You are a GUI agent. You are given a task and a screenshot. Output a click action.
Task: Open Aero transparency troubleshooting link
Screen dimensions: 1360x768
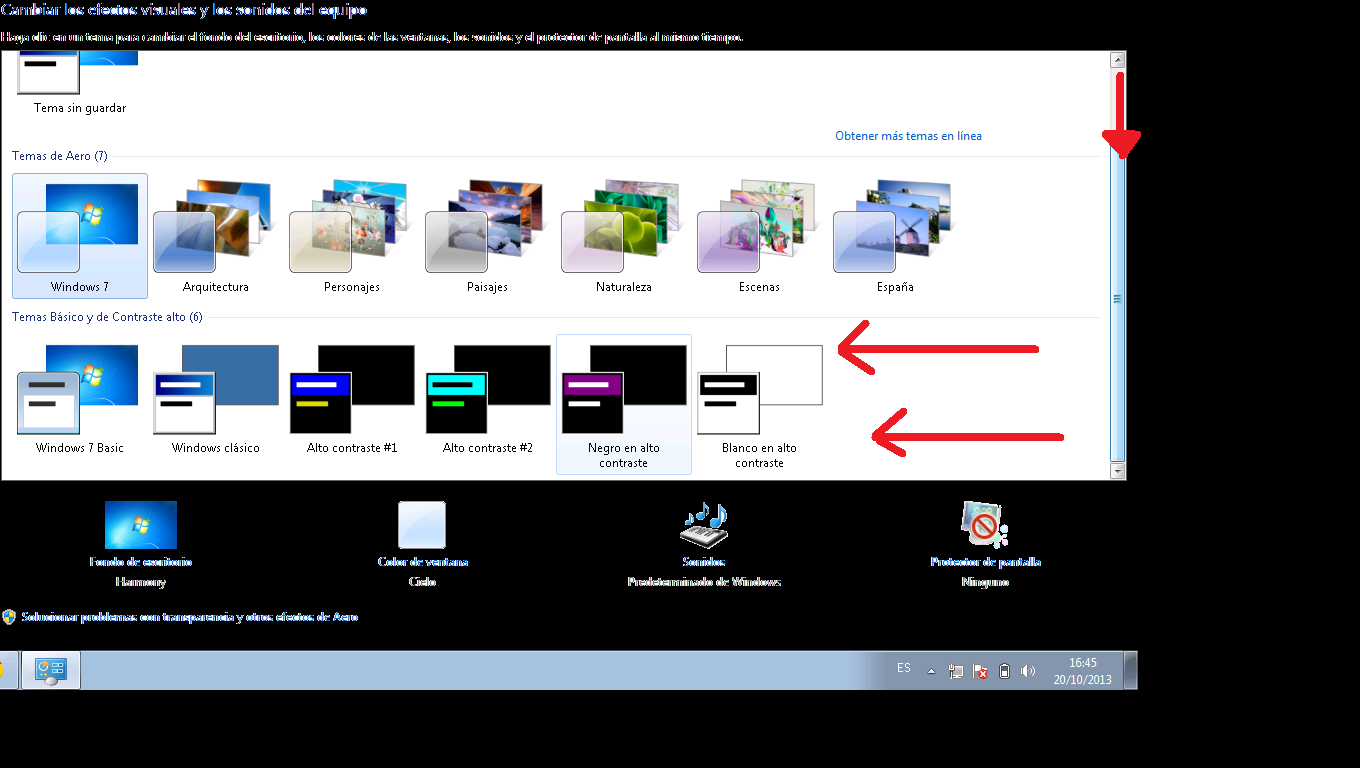189,617
